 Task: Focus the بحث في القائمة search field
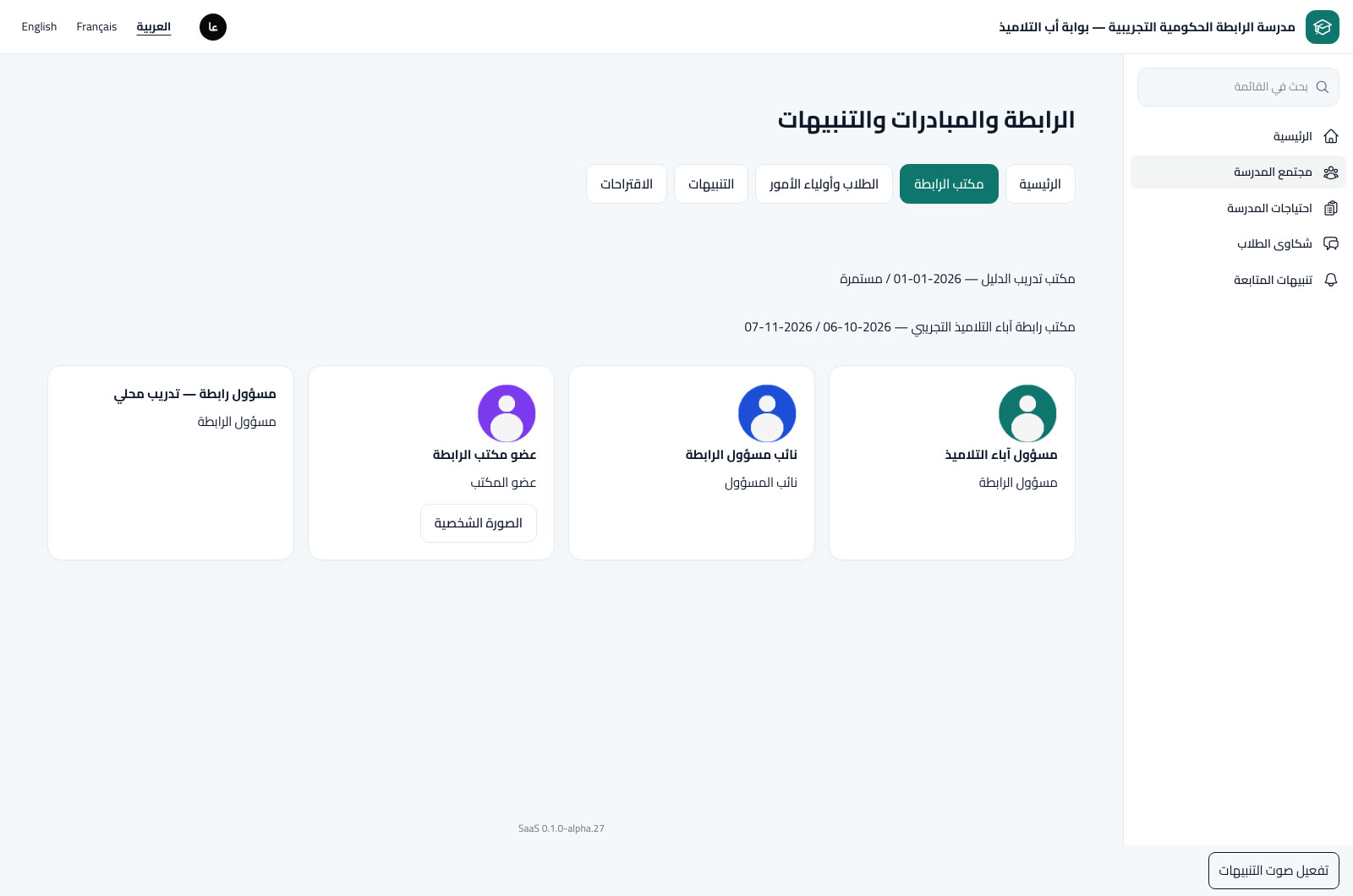coord(1238,87)
